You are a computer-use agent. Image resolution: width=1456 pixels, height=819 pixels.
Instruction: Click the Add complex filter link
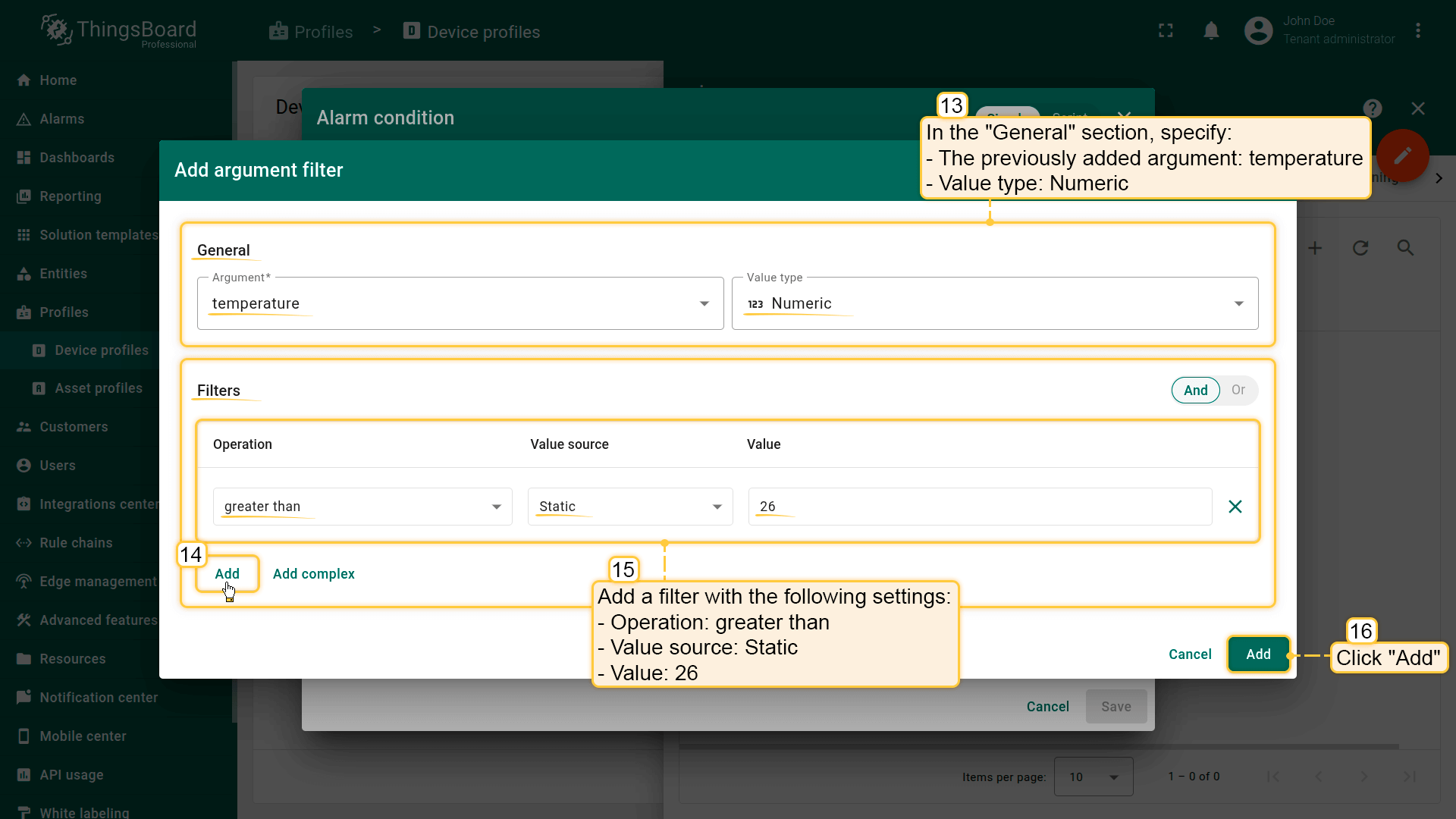point(313,574)
